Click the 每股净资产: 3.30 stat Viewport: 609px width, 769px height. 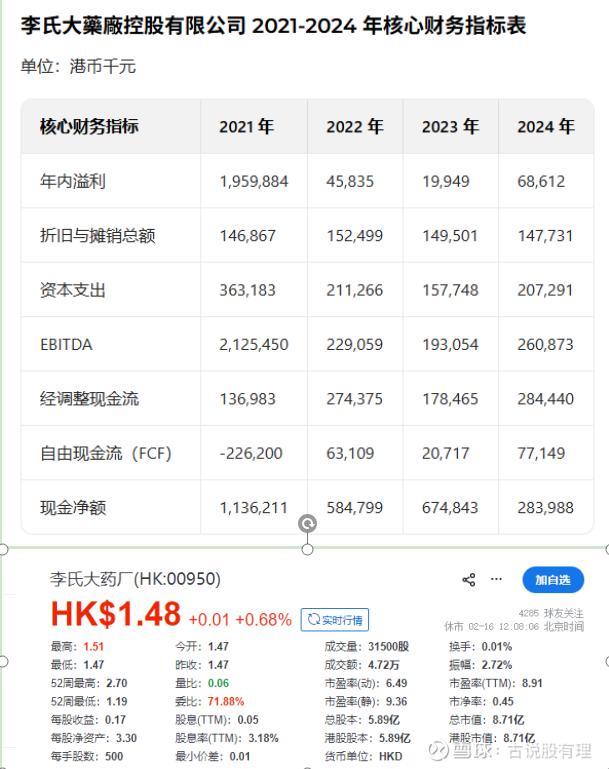pos(94,738)
